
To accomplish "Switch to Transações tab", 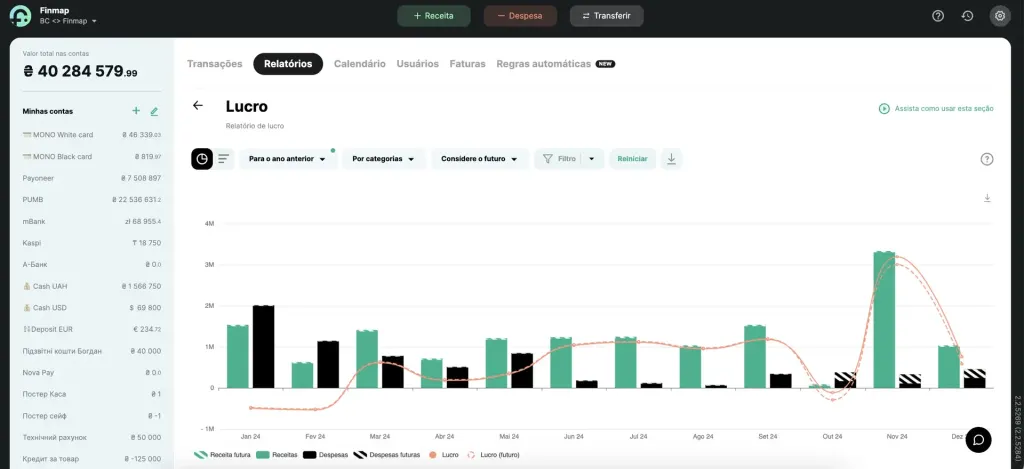I will pyautogui.click(x=214, y=64).
